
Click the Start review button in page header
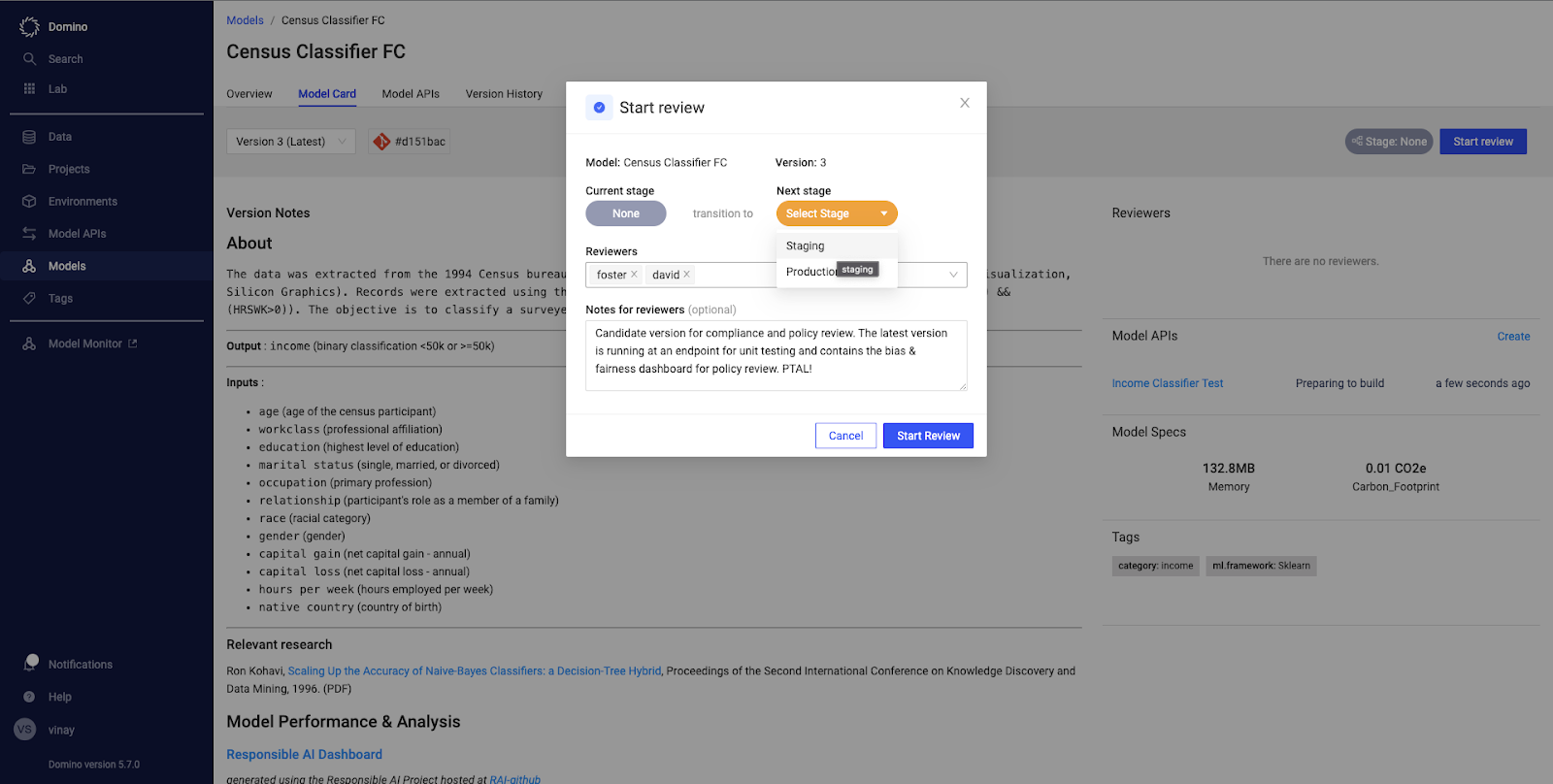pos(1483,142)
